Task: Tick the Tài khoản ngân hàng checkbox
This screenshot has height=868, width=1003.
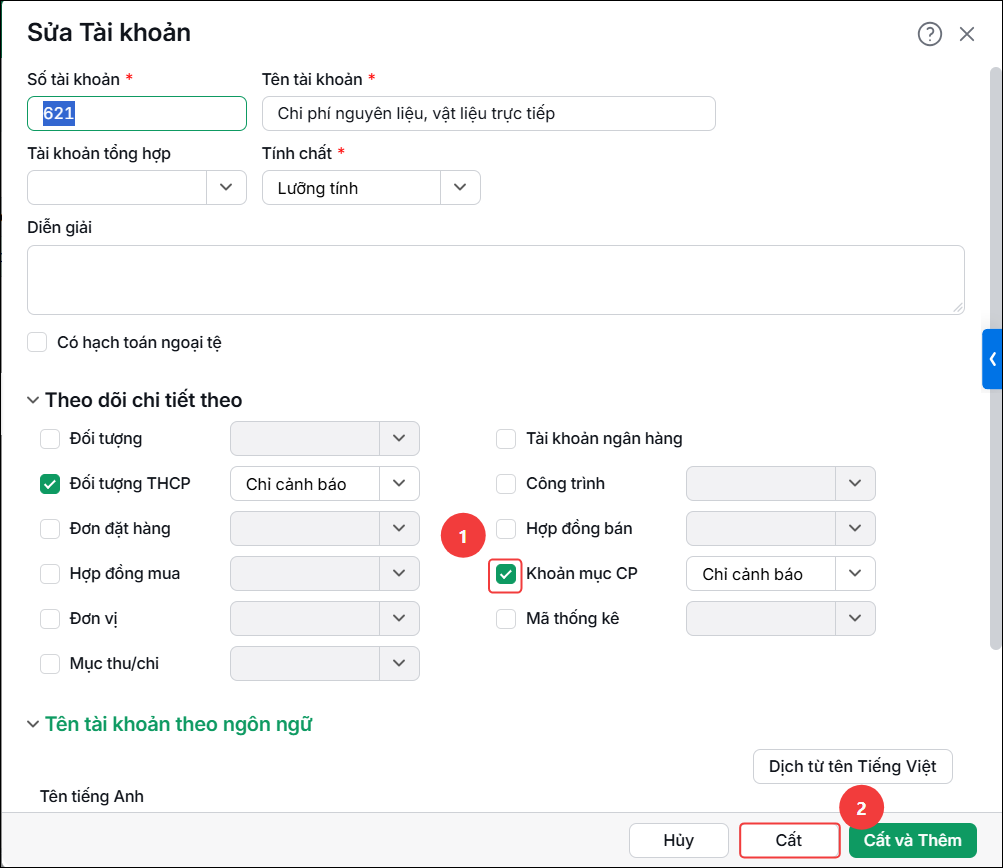Action: pos(506,439)
